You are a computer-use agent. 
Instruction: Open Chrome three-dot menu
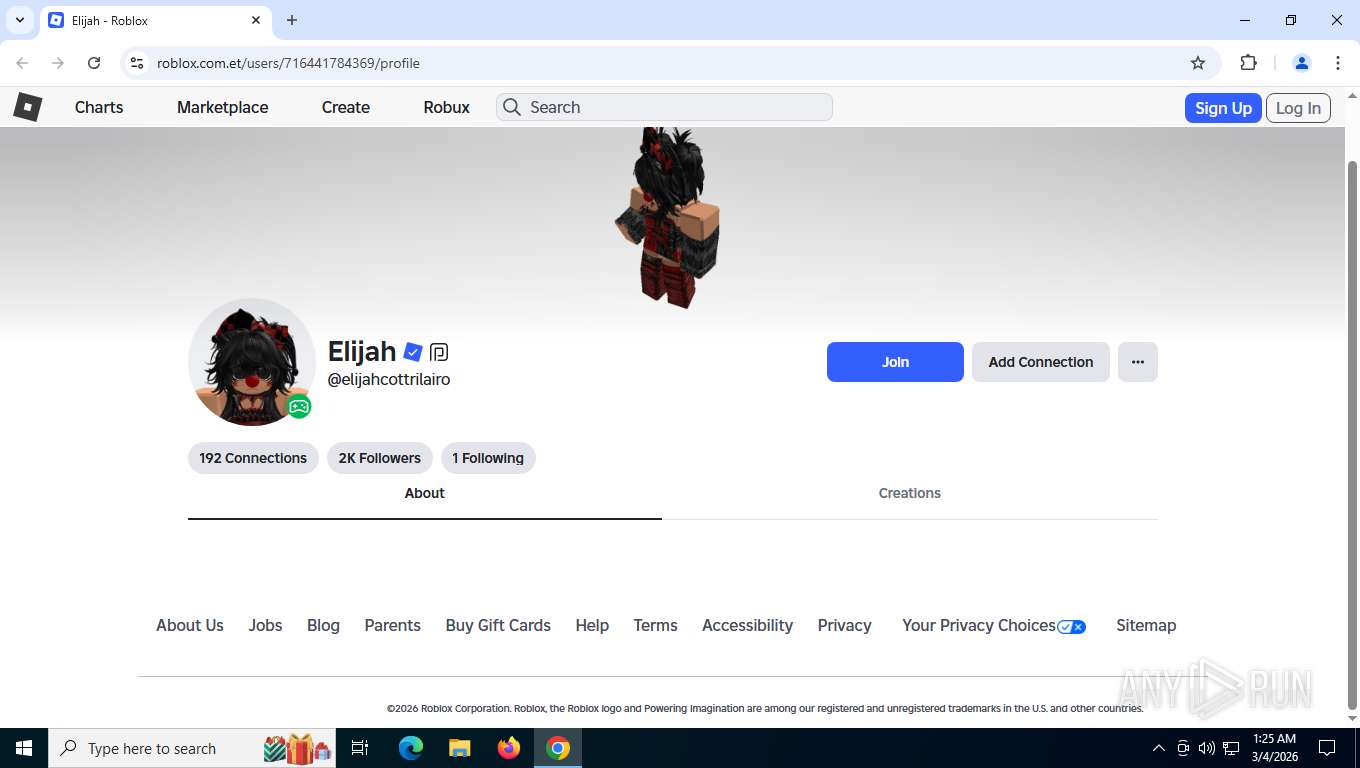pyautogui.click(x=1338, y=63)
